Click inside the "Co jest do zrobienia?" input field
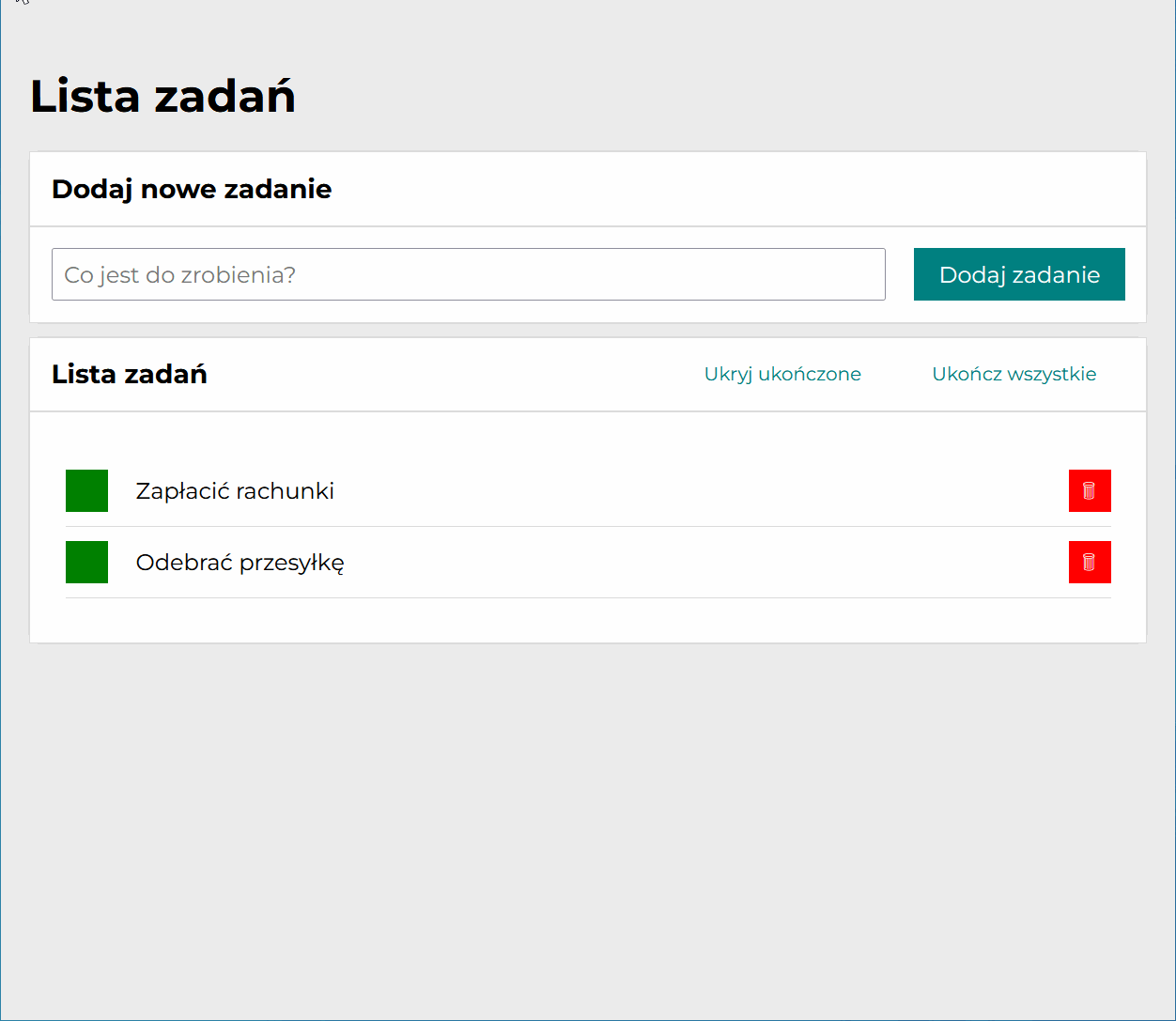 point(468,274)
